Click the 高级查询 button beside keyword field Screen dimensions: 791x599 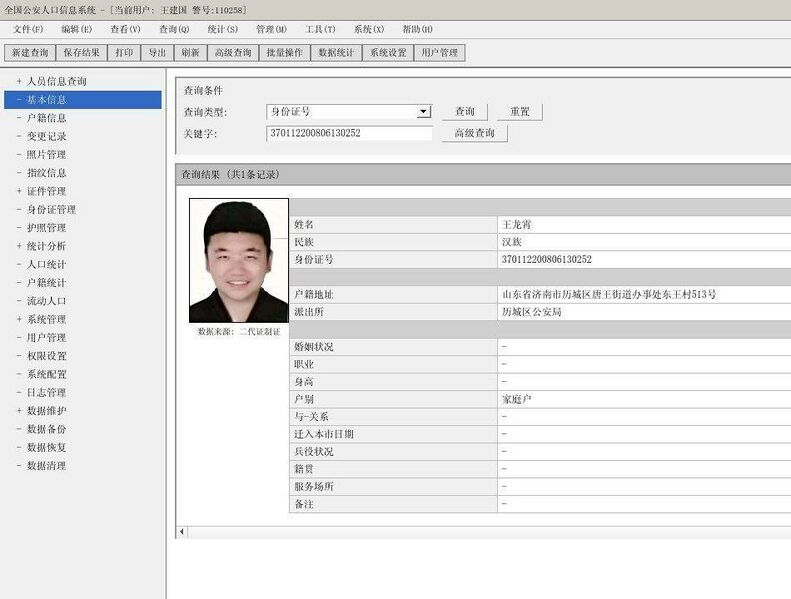coord(475,133)
